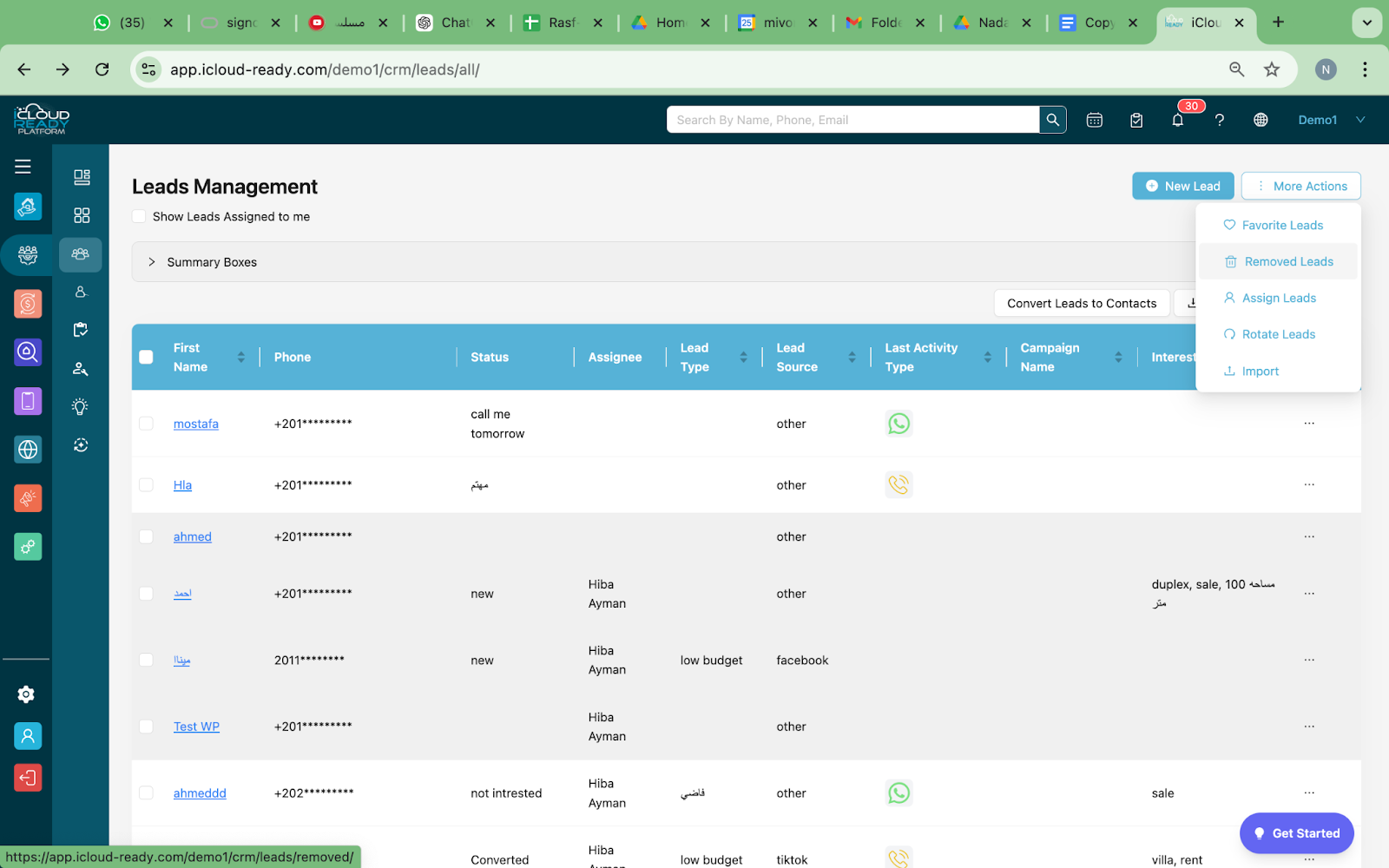The width and height of the screenshot is (1389, 868).
Task: Choose Favorite Leads from More Actions menu
Action: pos(1278,226)
